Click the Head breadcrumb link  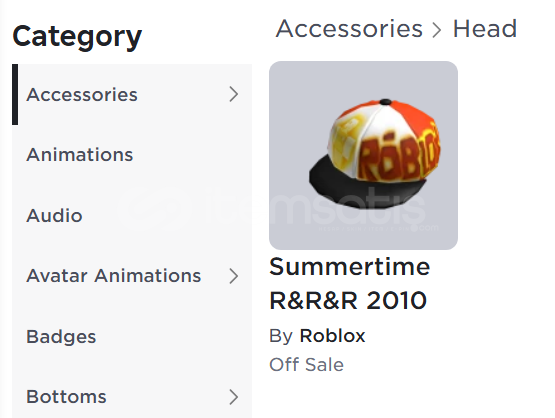(x=485, y=29)
